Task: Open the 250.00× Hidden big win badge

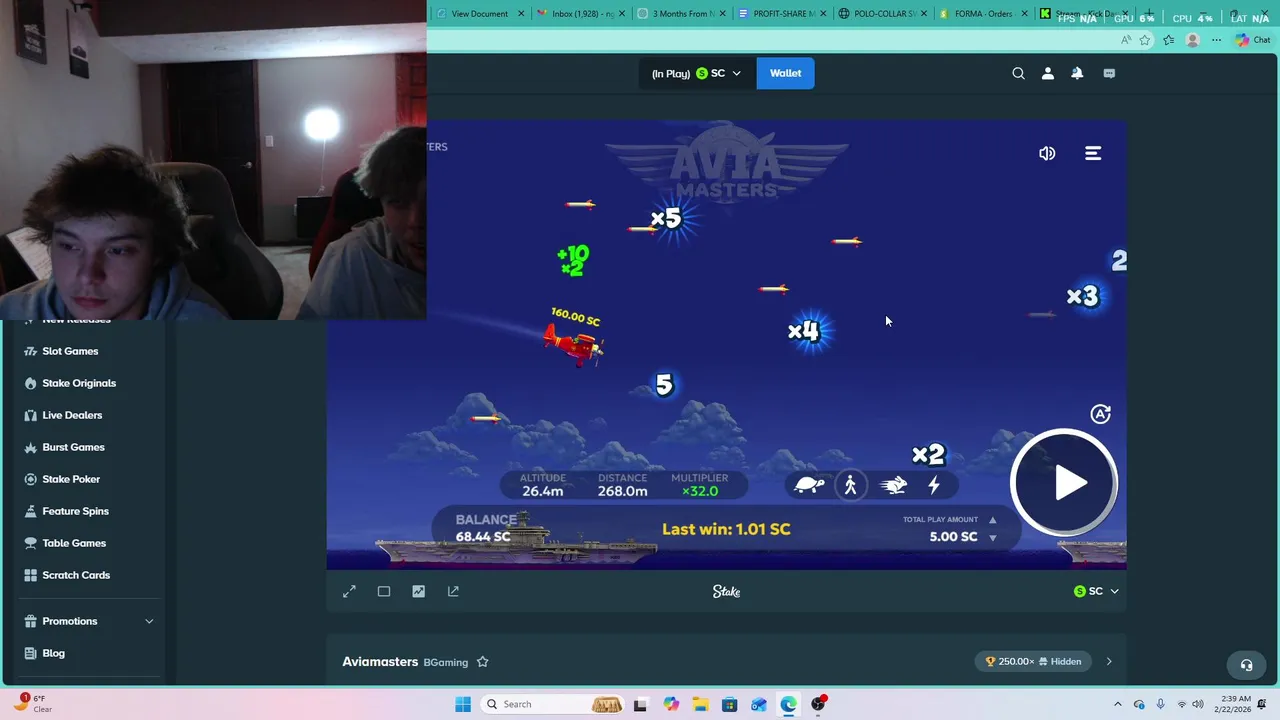Action: coord(1033,662)
